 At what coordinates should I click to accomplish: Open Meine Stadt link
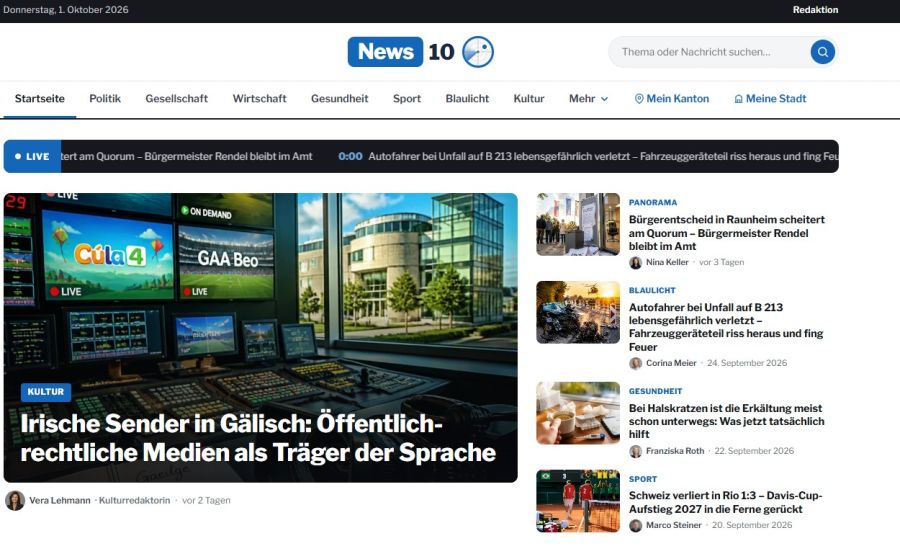770,99
